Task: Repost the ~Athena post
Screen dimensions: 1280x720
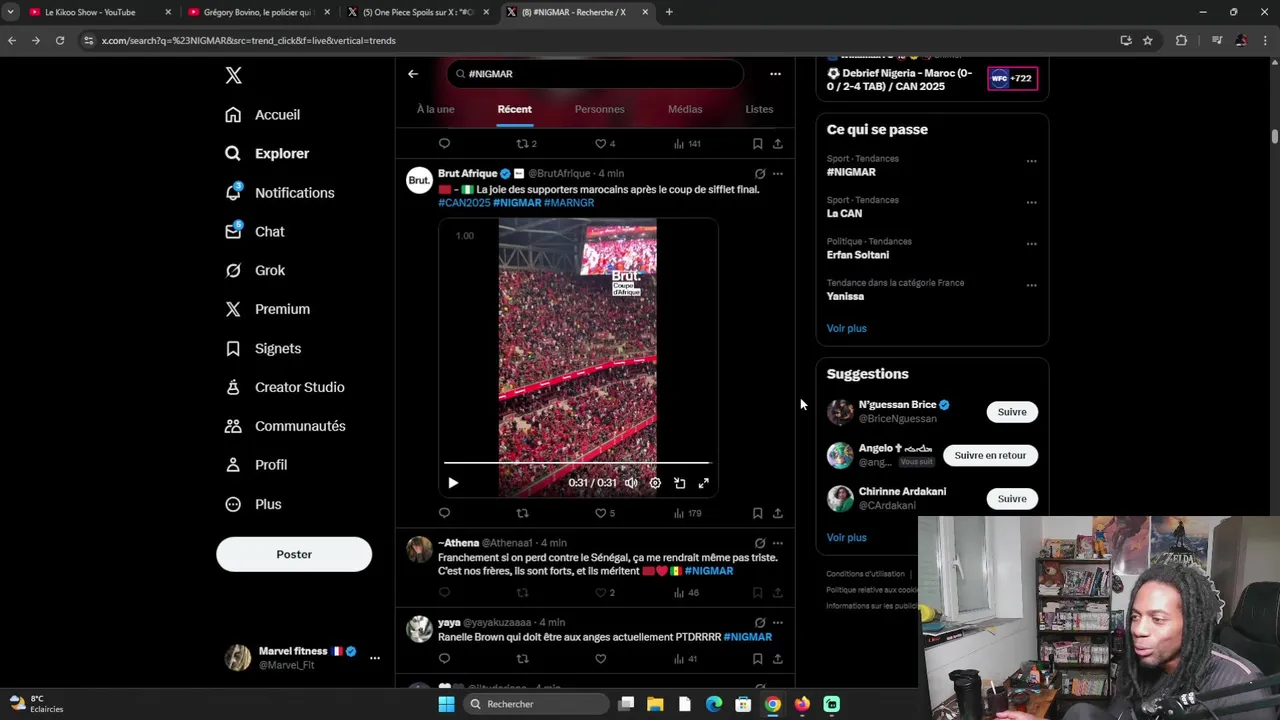Action: coord(522,593)
